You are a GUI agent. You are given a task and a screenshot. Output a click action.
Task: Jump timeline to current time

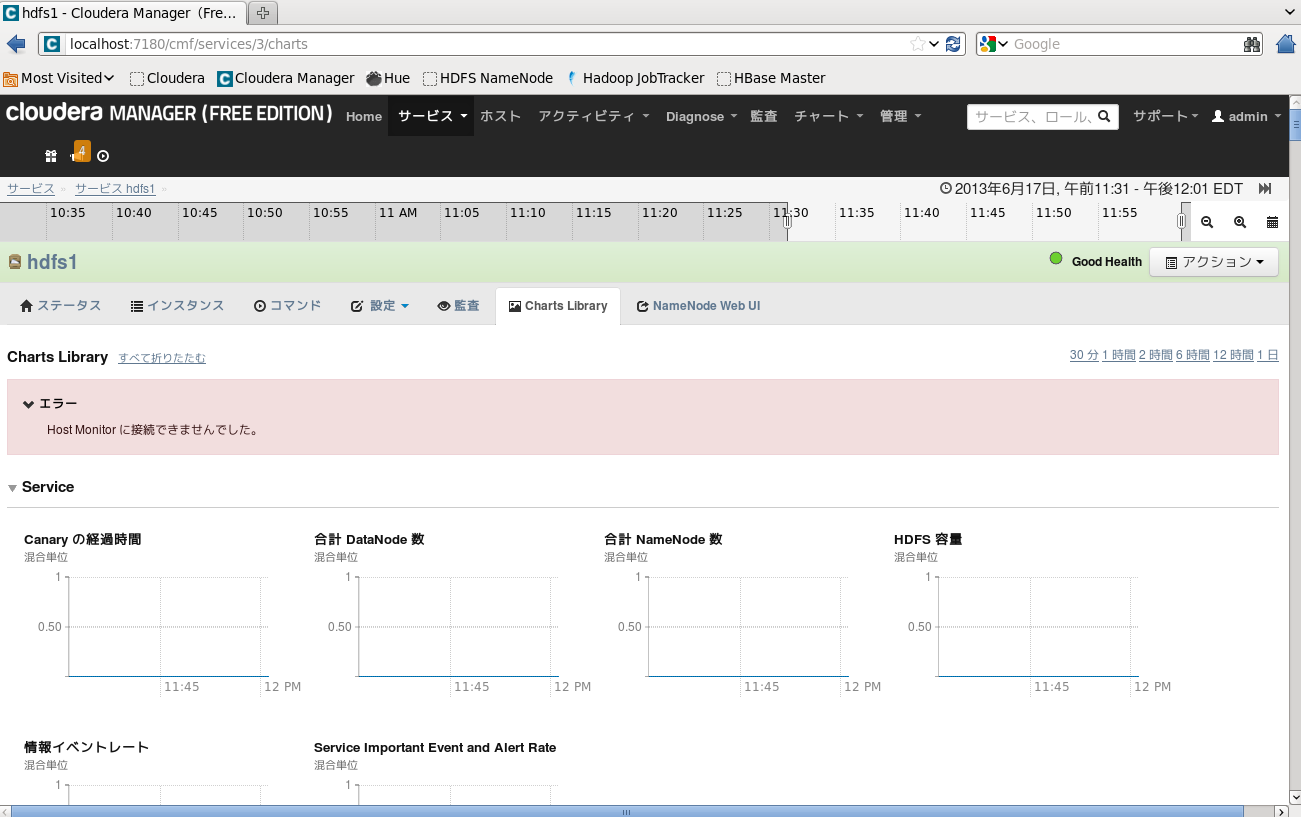1265,188
